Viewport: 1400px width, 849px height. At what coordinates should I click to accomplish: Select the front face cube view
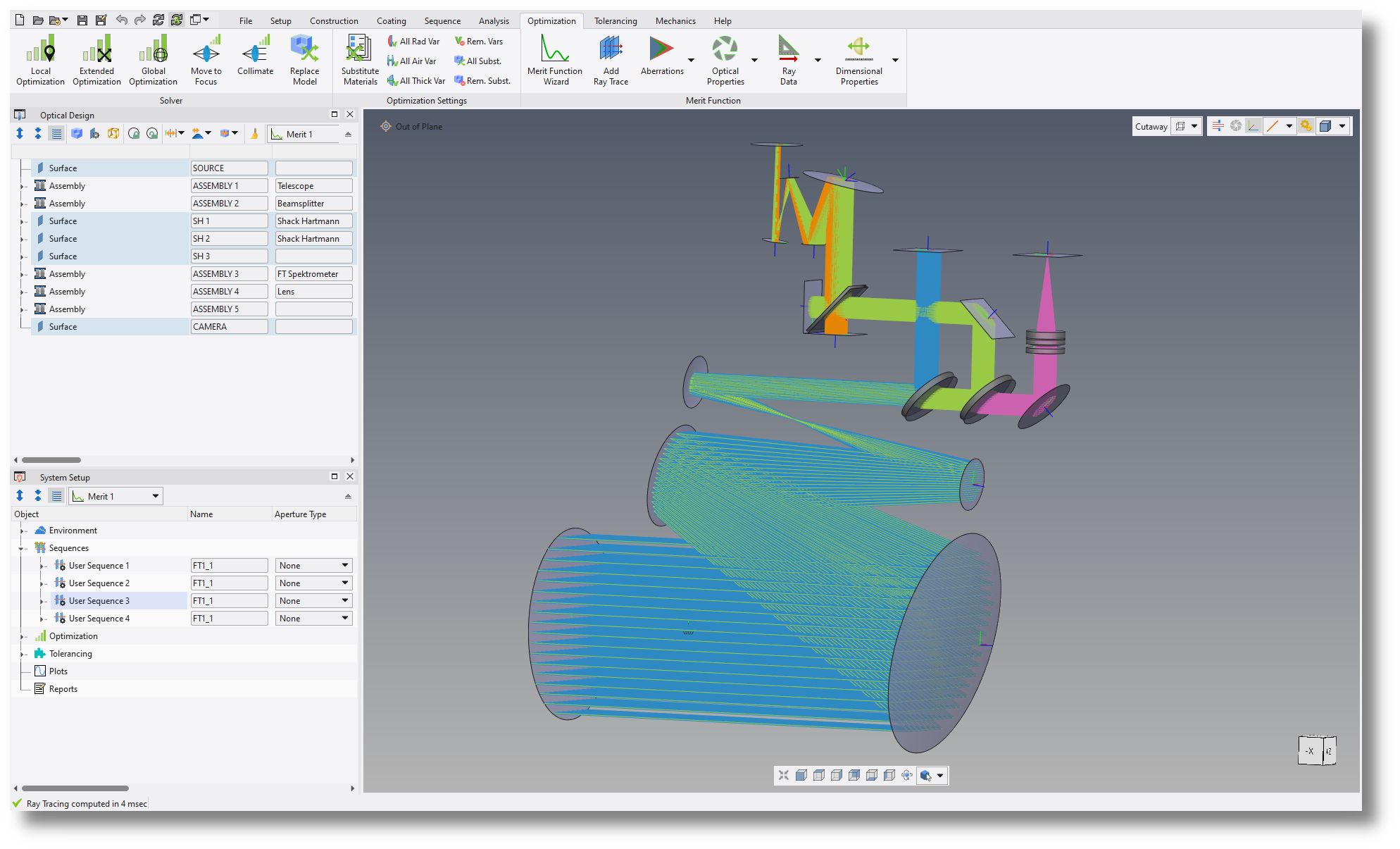point(801,775)
